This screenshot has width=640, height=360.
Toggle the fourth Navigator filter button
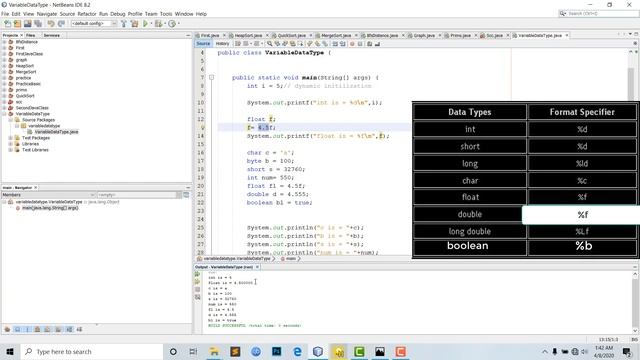(x=38, y=329)
